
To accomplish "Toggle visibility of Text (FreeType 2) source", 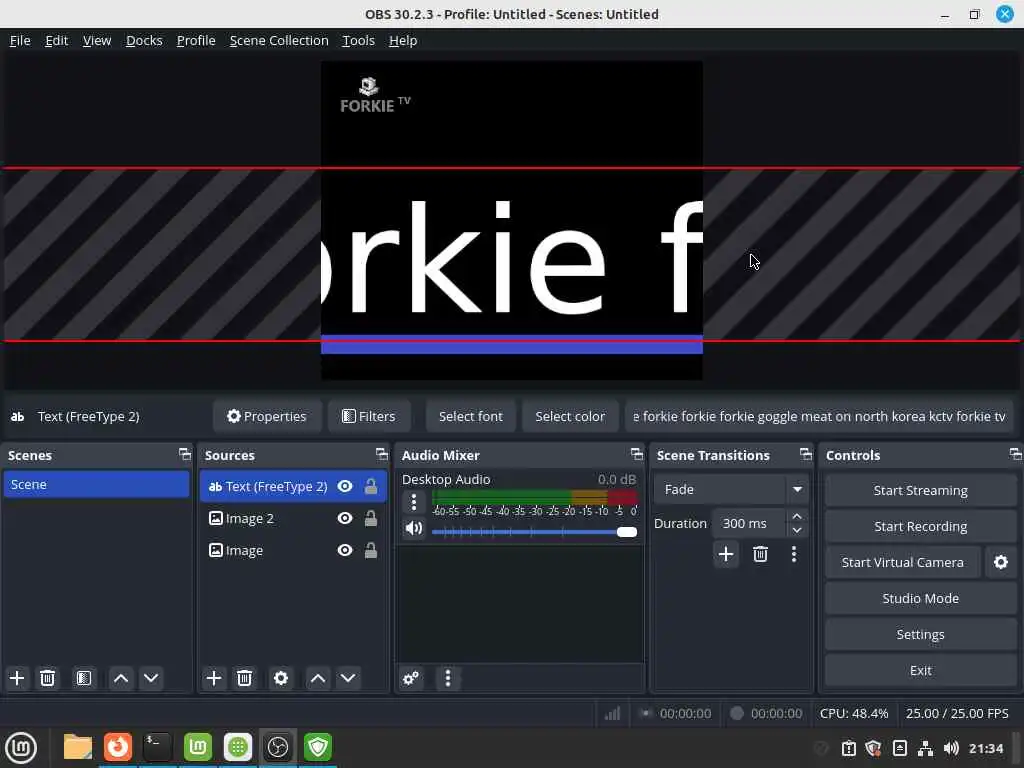I will 345,486.
